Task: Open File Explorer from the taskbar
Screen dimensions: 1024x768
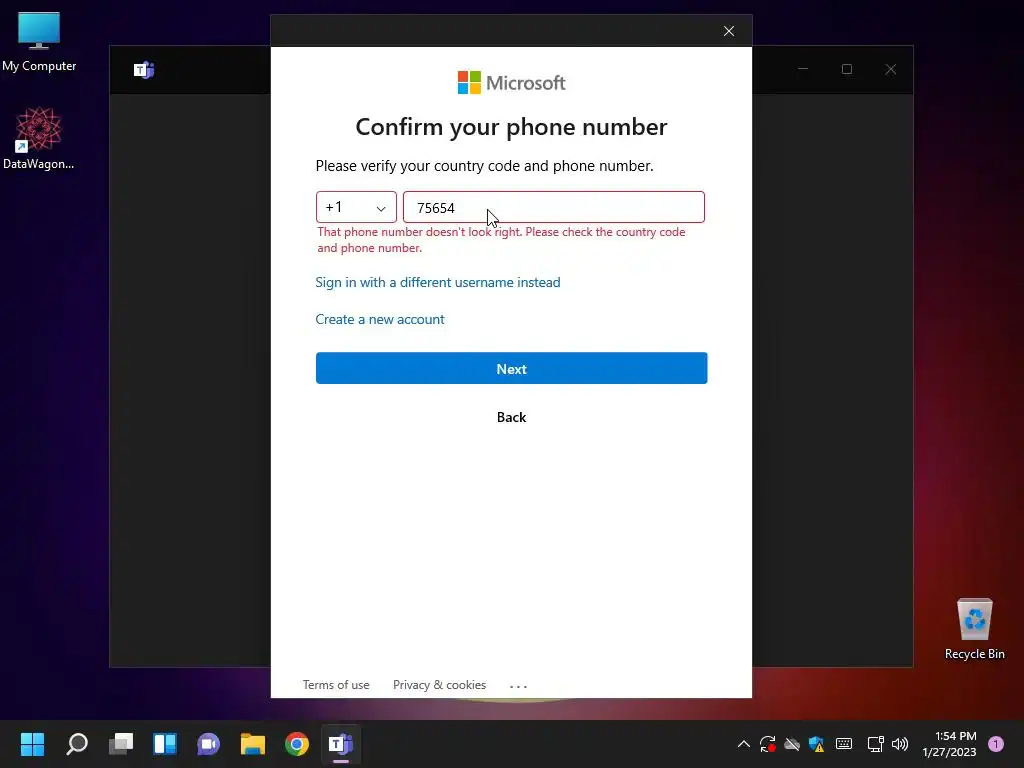Action: 253,744
